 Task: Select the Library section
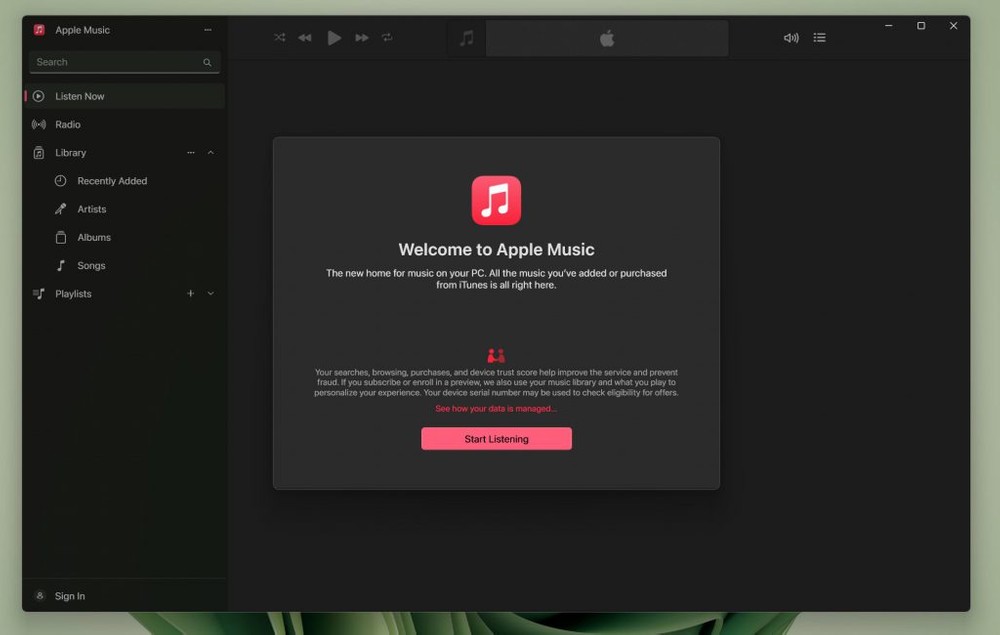(124, 152)
